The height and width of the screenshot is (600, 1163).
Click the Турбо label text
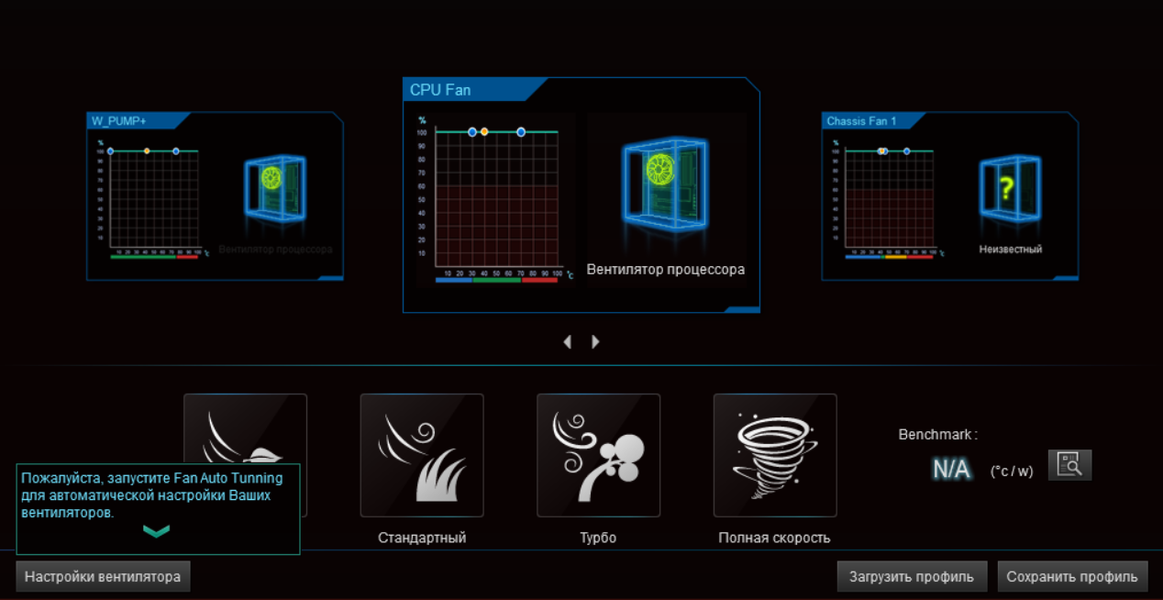click(x=599, y=538)
